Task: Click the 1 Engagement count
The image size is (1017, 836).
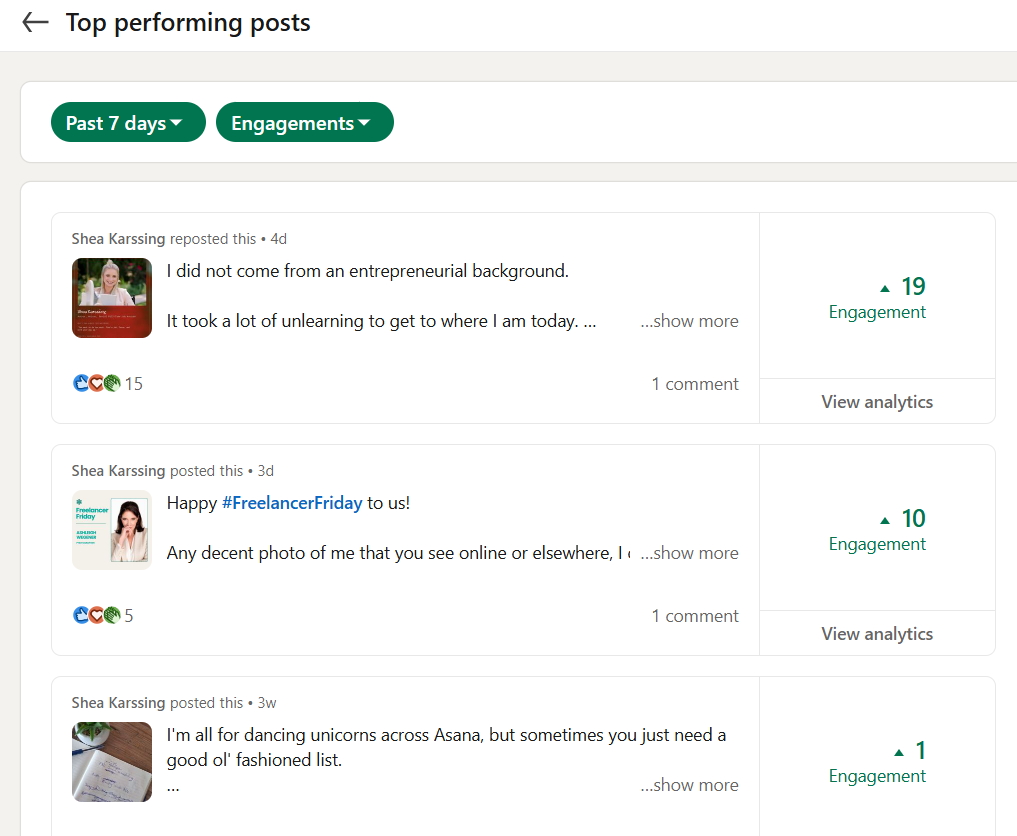Action: [877, 763]
